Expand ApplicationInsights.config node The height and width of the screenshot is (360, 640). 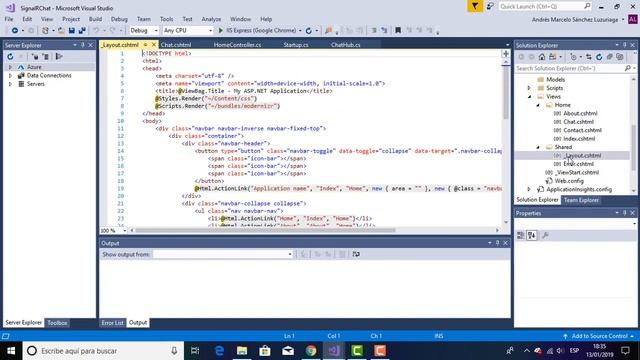529,189
